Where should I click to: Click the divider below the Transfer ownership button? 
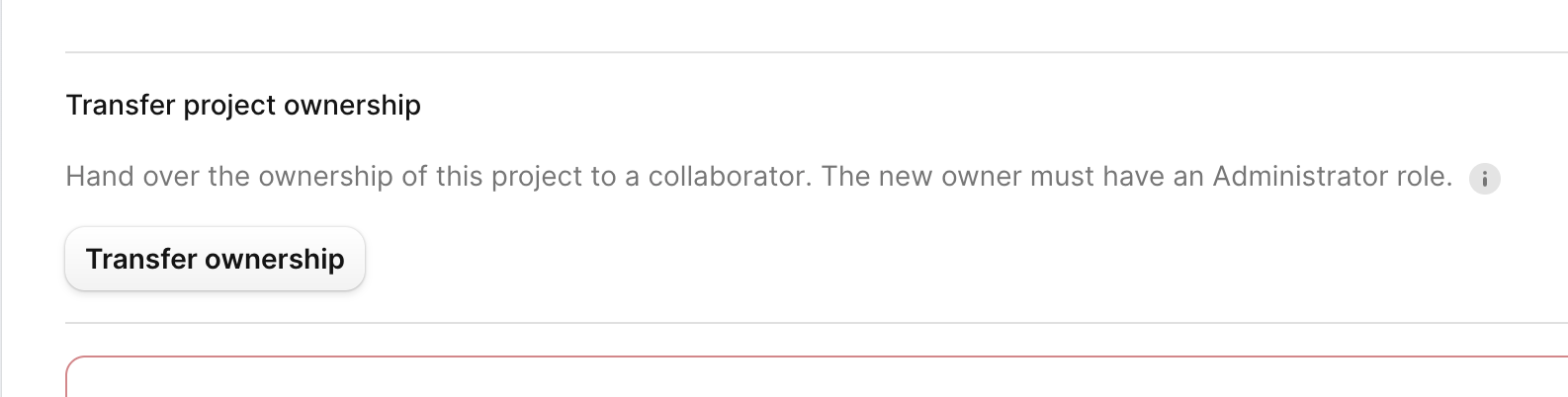791,323
